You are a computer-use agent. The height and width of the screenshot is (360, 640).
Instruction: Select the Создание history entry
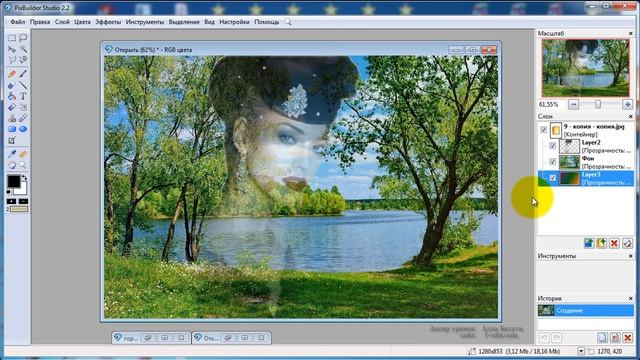pyautogui.click(x=586, y=311)
